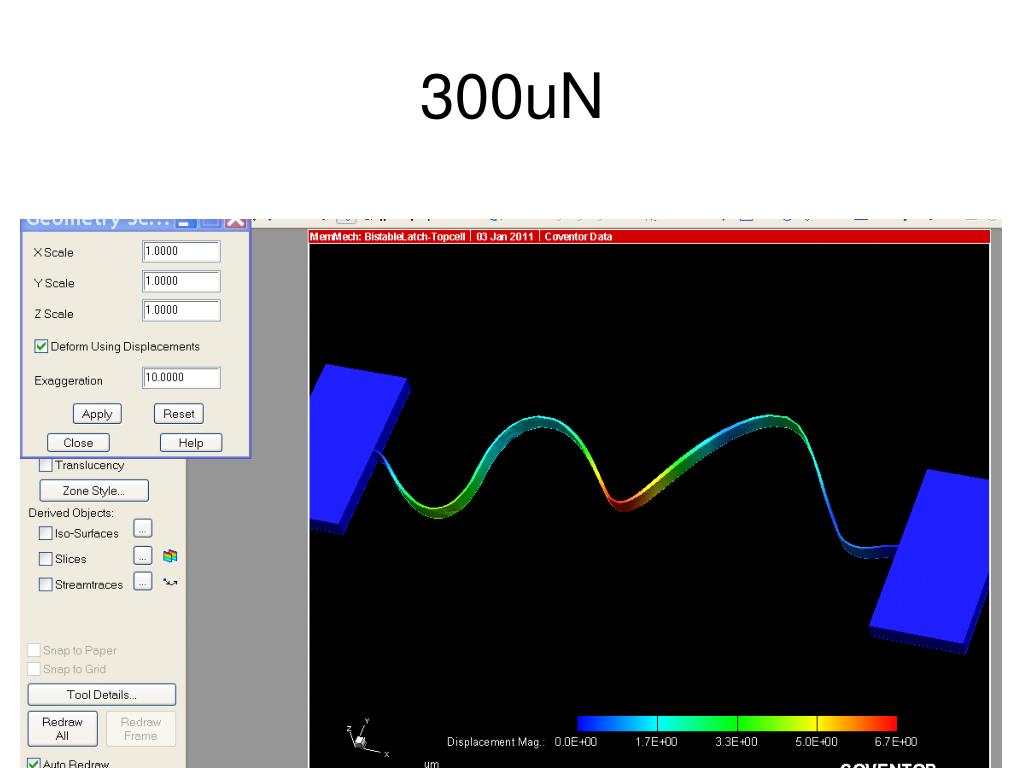Viewport: 1024px width, 768px height.
Task: Click the displacement magnitude color legend bar
Action: pos(737,724)
